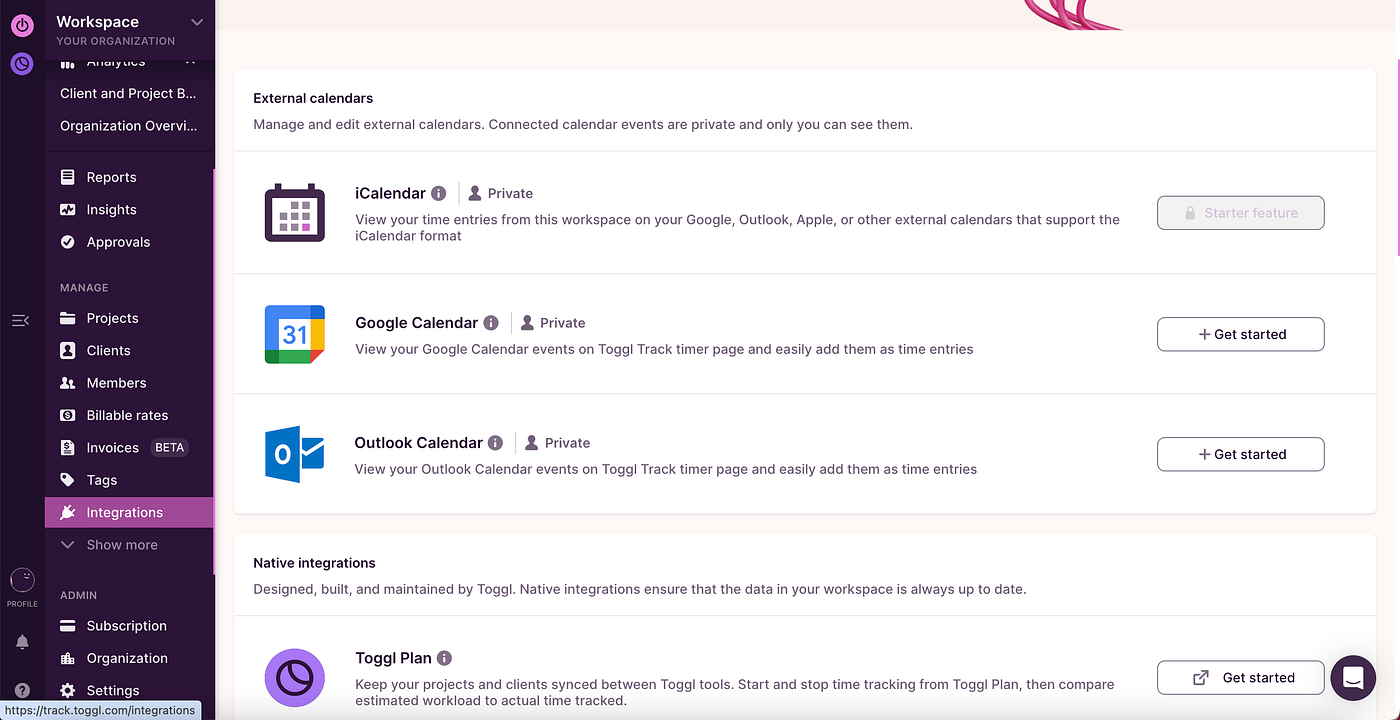1400x720 pixels.
Task: Collapse sidebar with the menu arrow icon
Action: (x=20, y=320)
